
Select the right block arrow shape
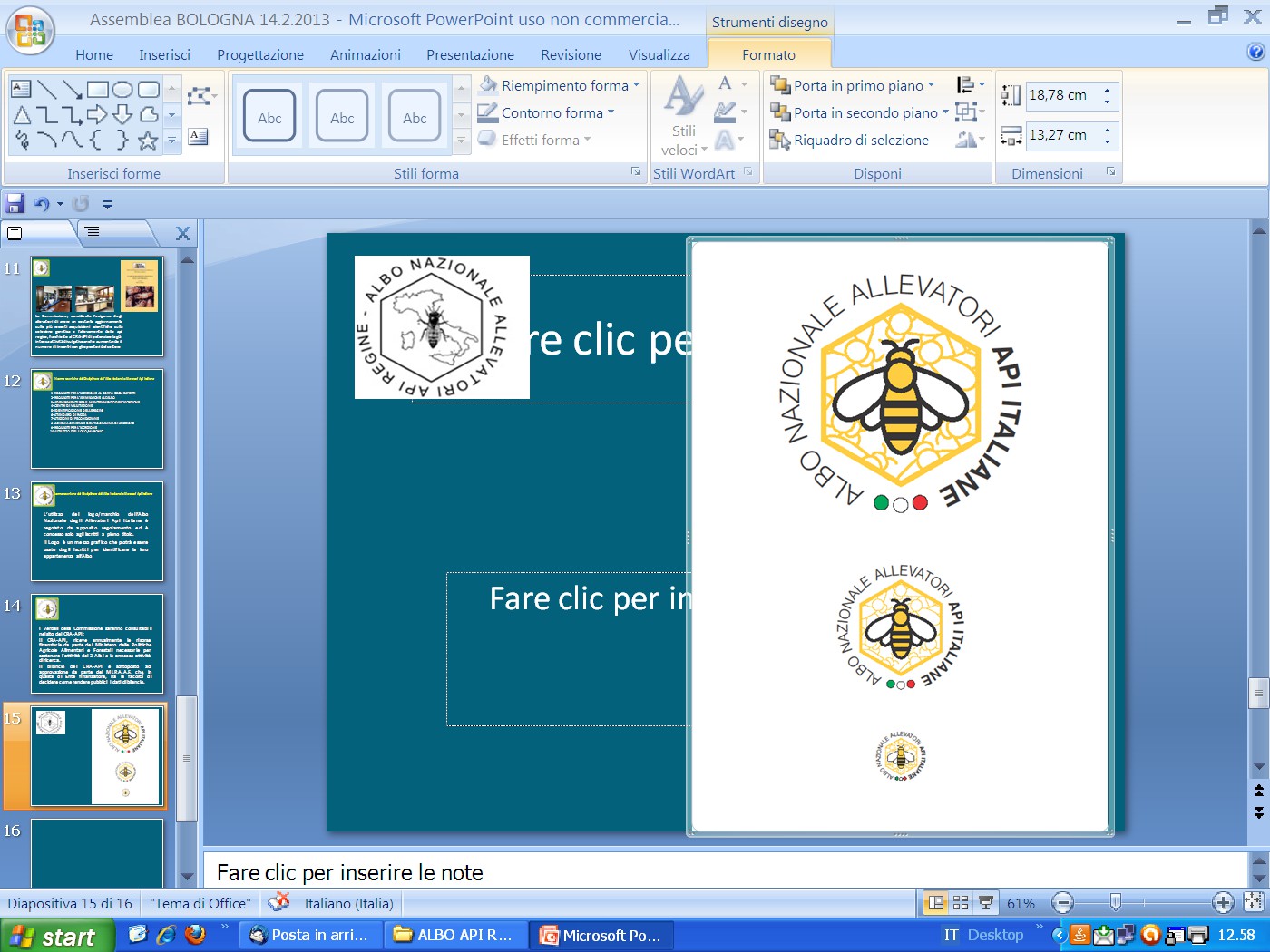pos(97,115)
